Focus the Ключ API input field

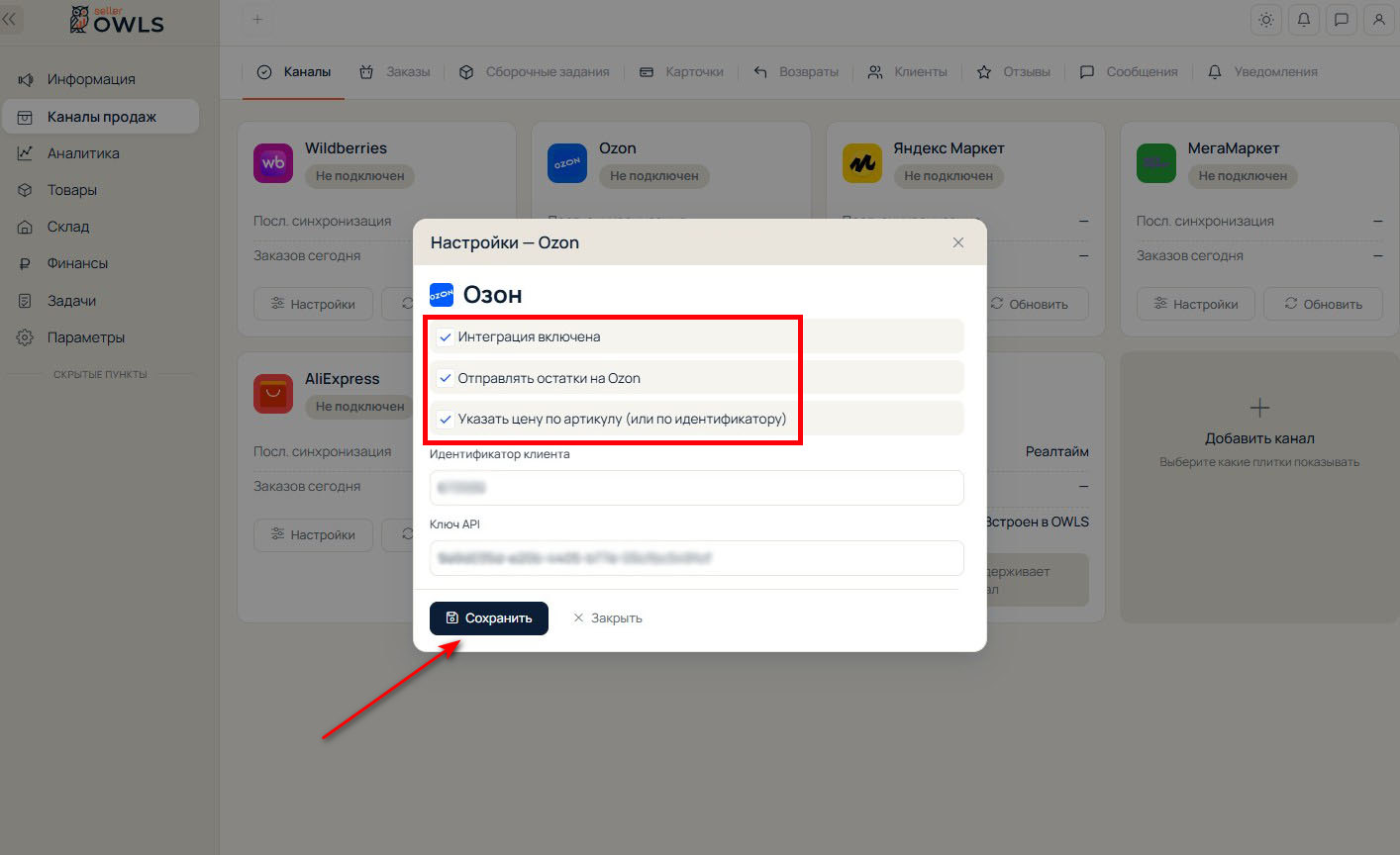point(696,558)
